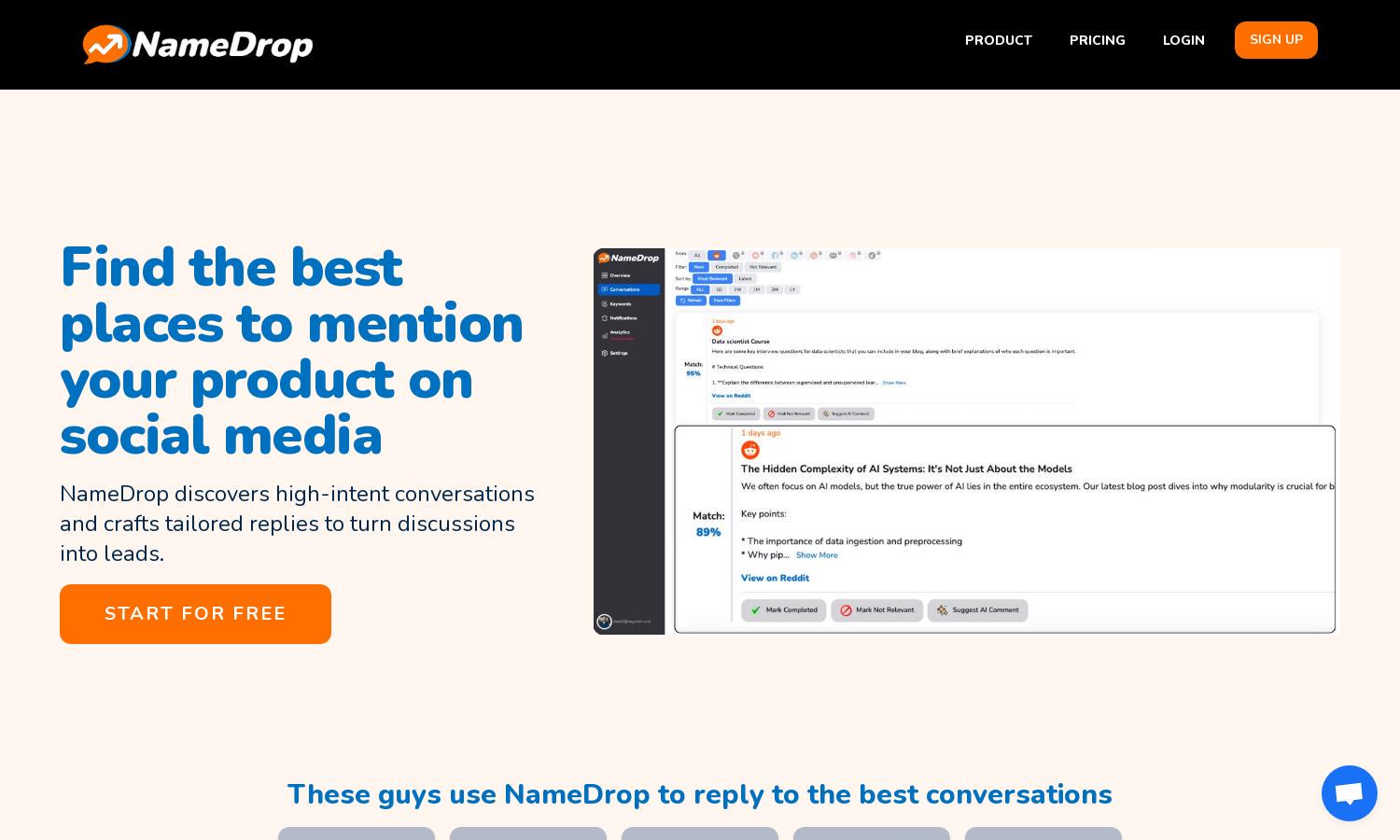The width and height of the screenshot is (1400, 840).
Task: Click the 89% match score
Action: [x=708, y=532]
